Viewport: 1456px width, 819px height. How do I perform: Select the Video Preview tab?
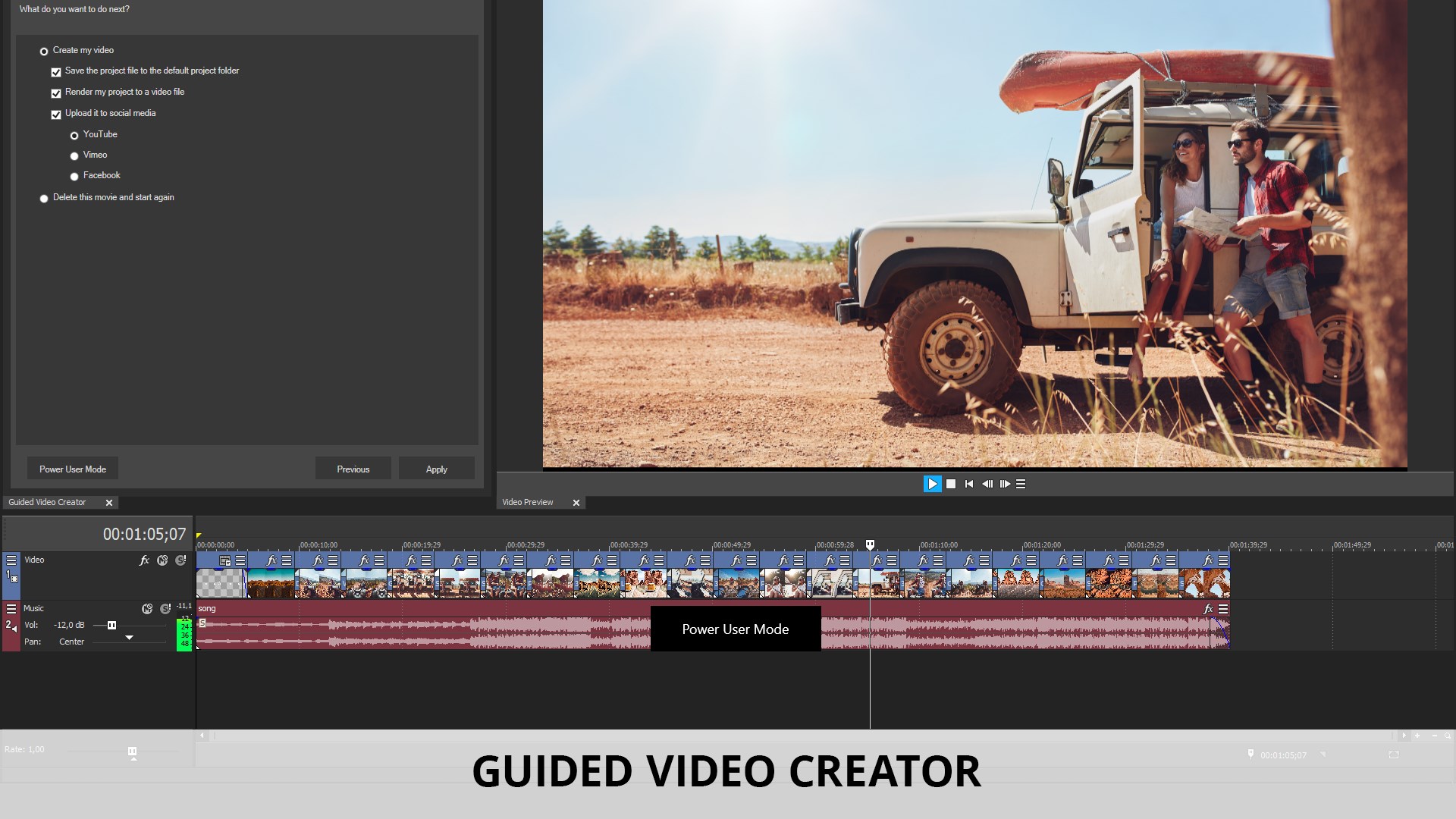(528, 502)
